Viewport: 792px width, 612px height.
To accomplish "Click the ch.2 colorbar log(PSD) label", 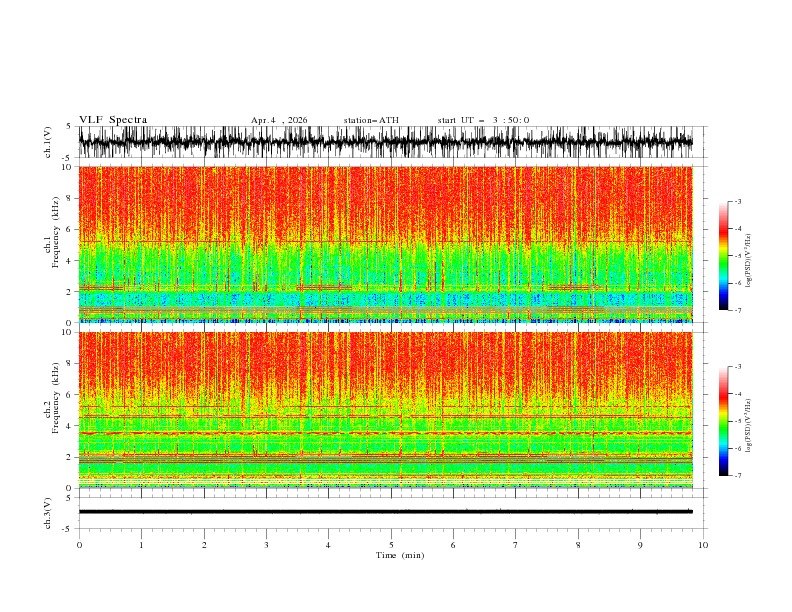I will coord(749,426).
